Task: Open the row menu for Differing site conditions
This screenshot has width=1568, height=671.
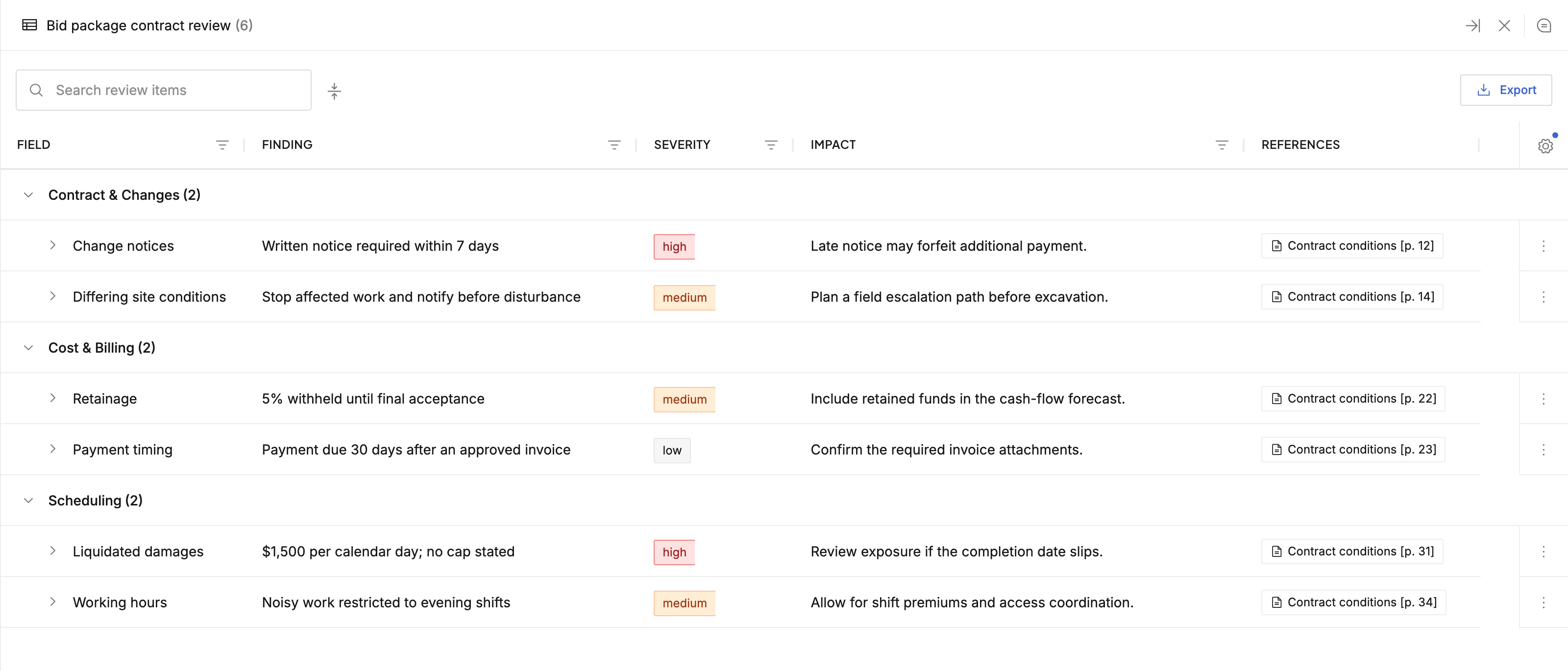Action: [x=1543, y=297]
